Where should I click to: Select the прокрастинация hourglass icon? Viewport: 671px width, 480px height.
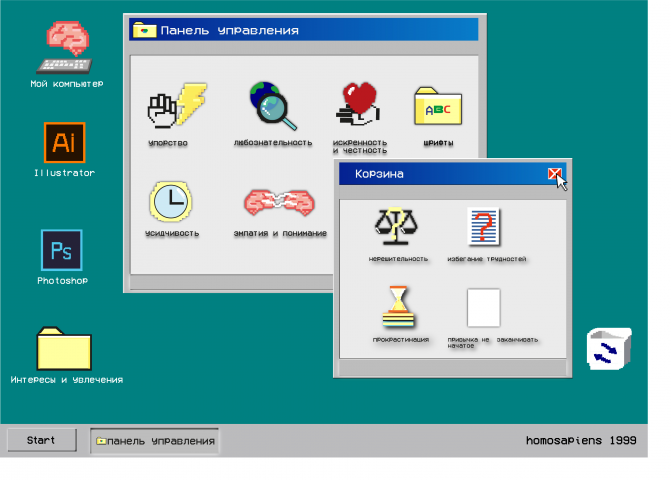(398, 307)
